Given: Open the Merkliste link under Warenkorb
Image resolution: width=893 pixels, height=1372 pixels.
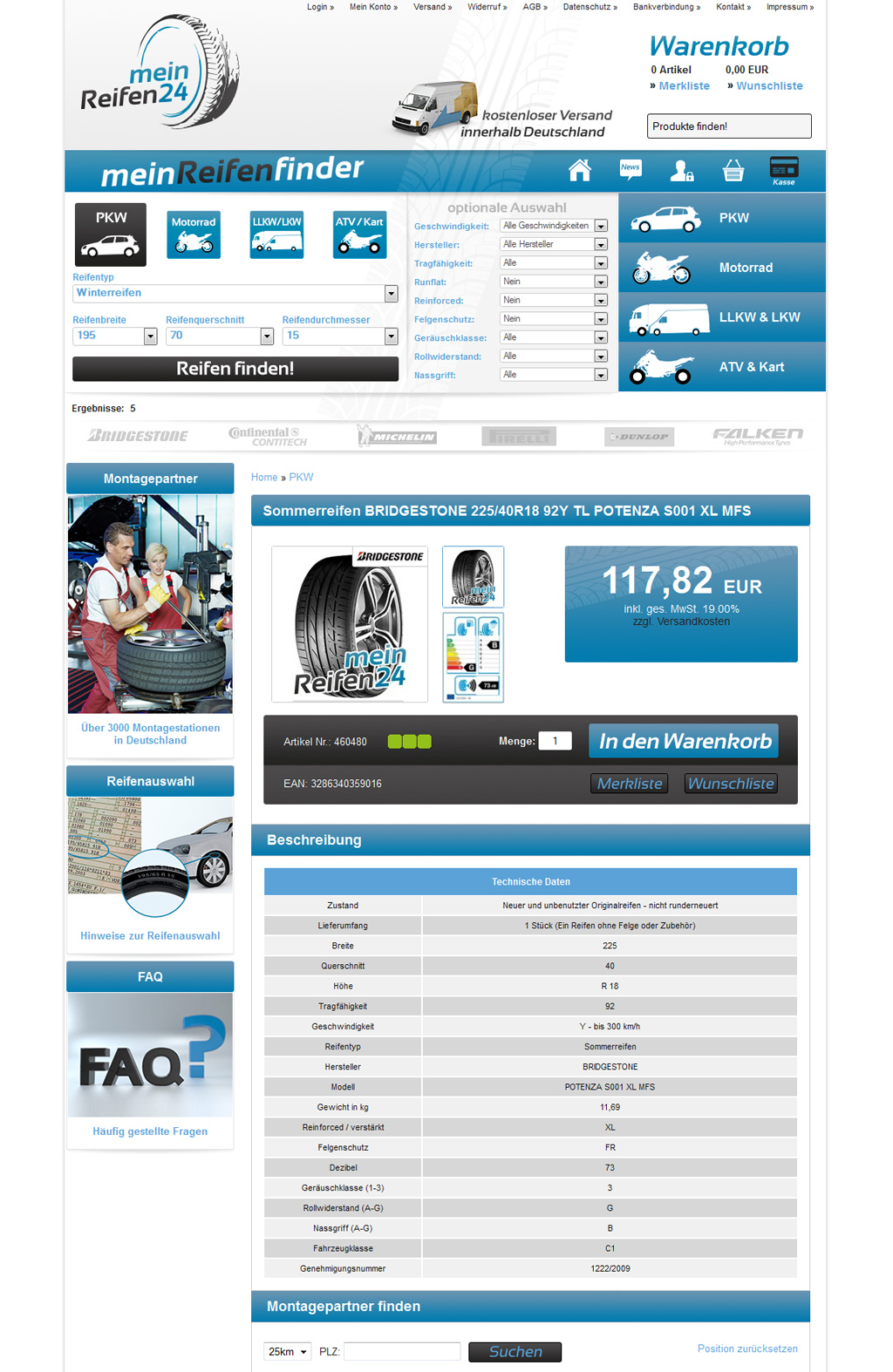Looking at the screenshot, I should pyautogui.click(x=684, y=86).
